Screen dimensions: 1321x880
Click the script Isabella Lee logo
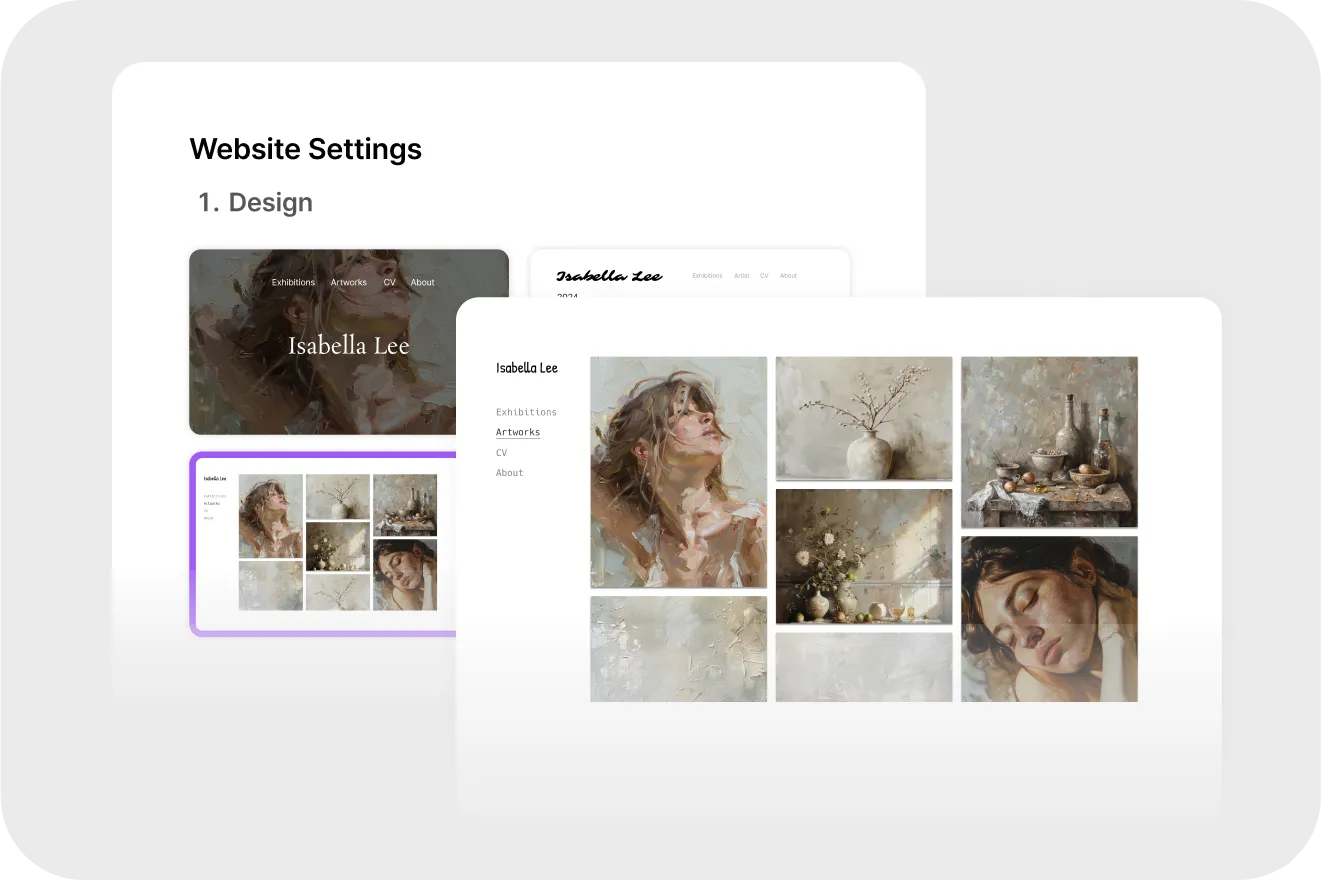609,276
